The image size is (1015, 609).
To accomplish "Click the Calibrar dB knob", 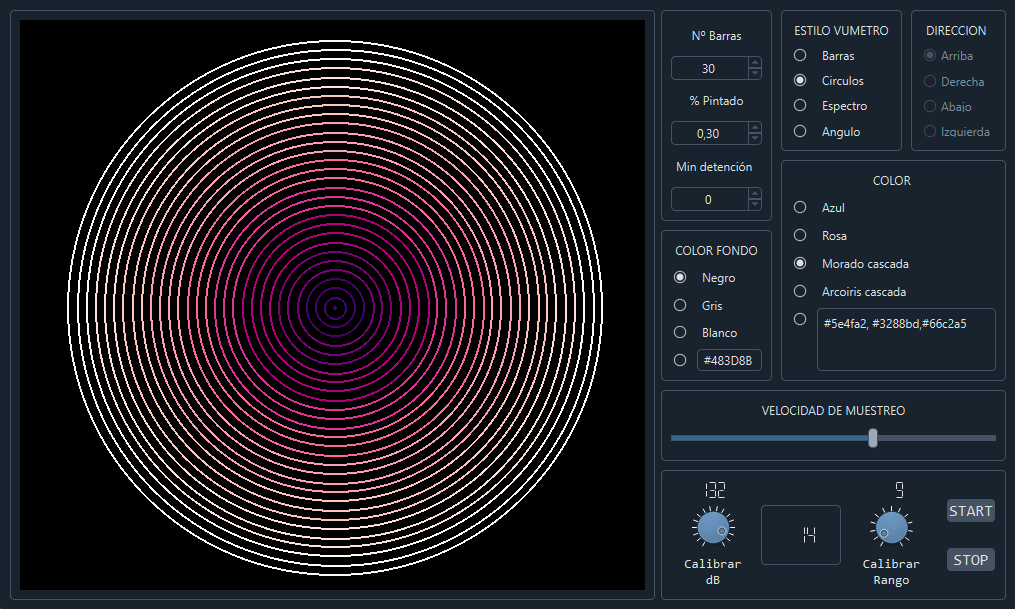I will [712, 528].
